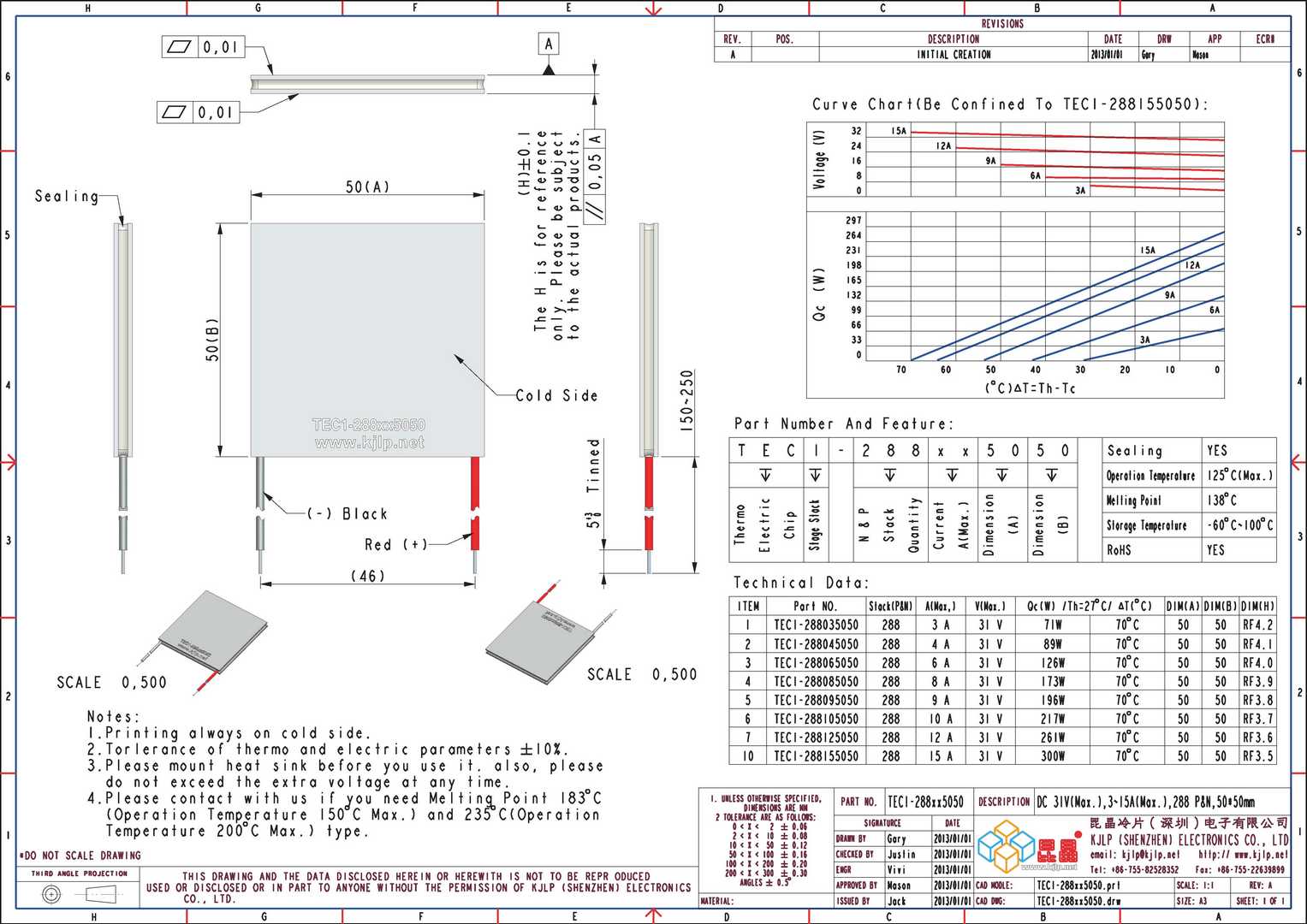
Task: Click the 'Voltage (V)' axis label
Action: pos(820,159)
